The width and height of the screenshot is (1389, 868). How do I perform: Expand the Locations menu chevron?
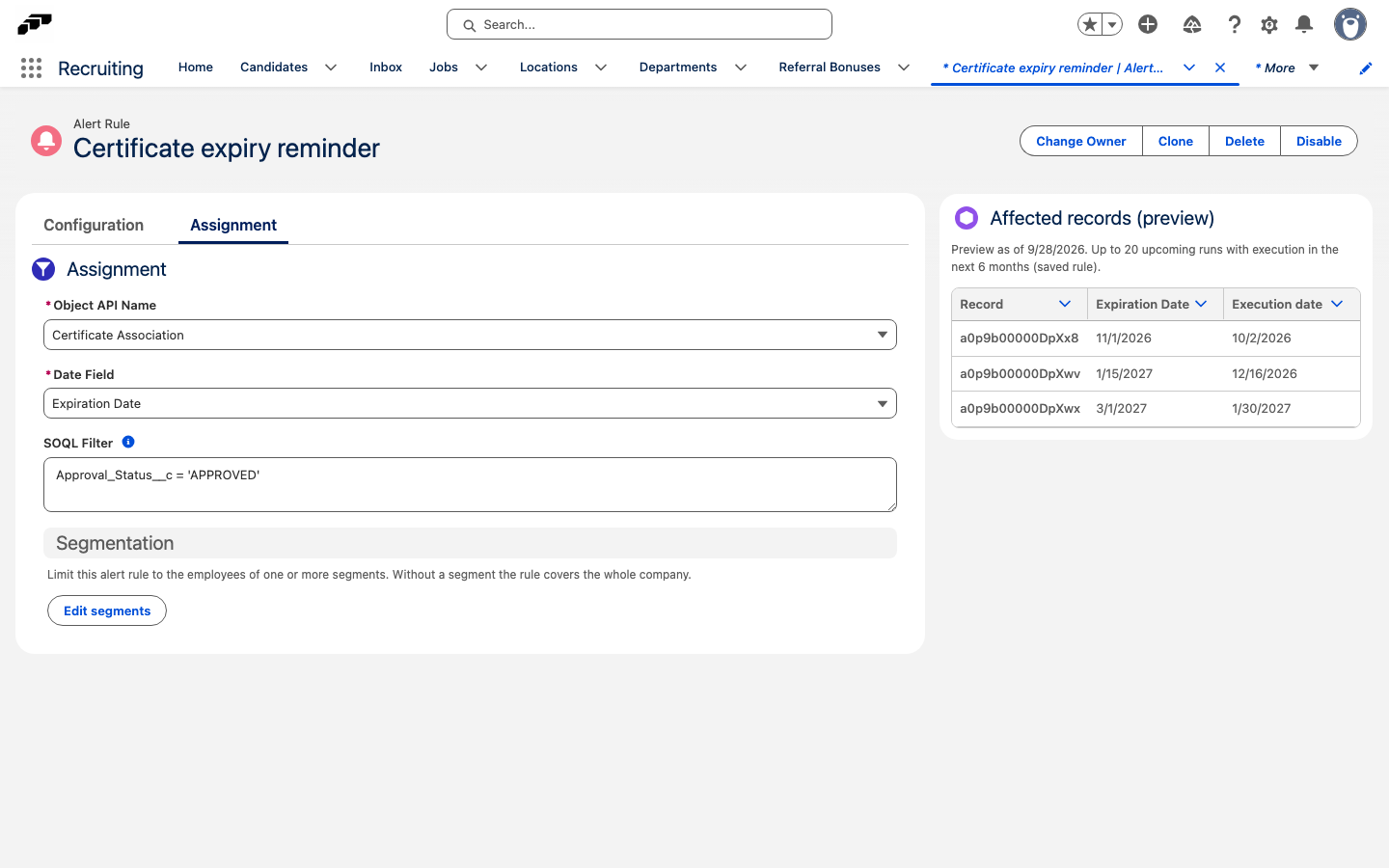(601, 68)
